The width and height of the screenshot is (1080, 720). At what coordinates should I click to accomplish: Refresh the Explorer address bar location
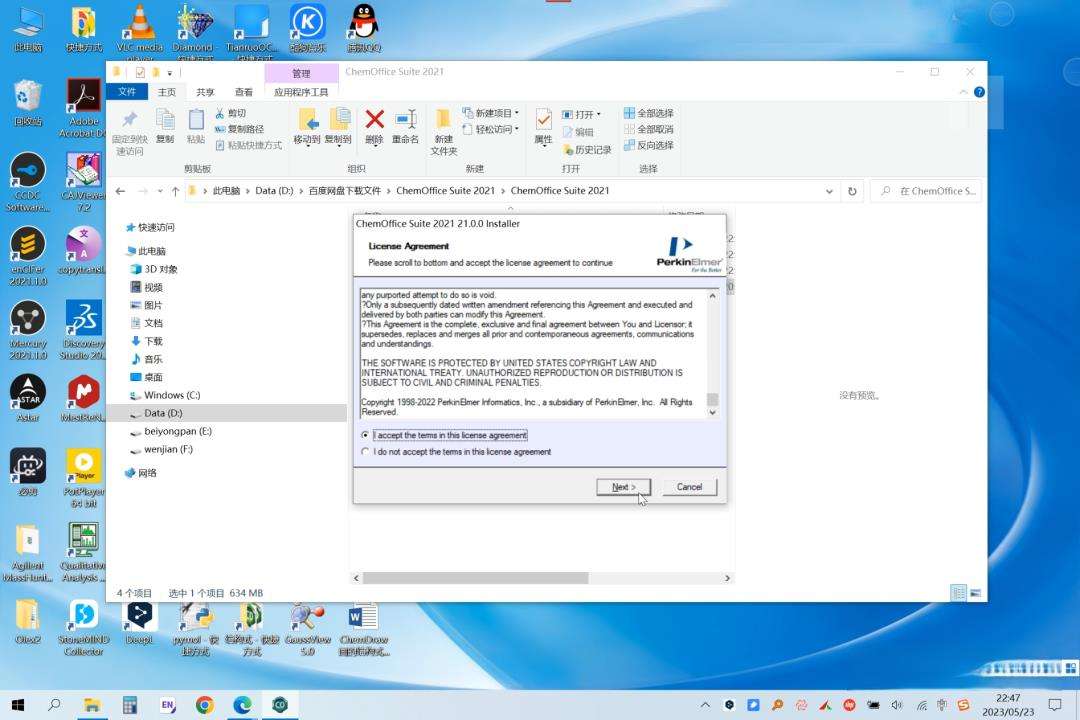point(852,191)
